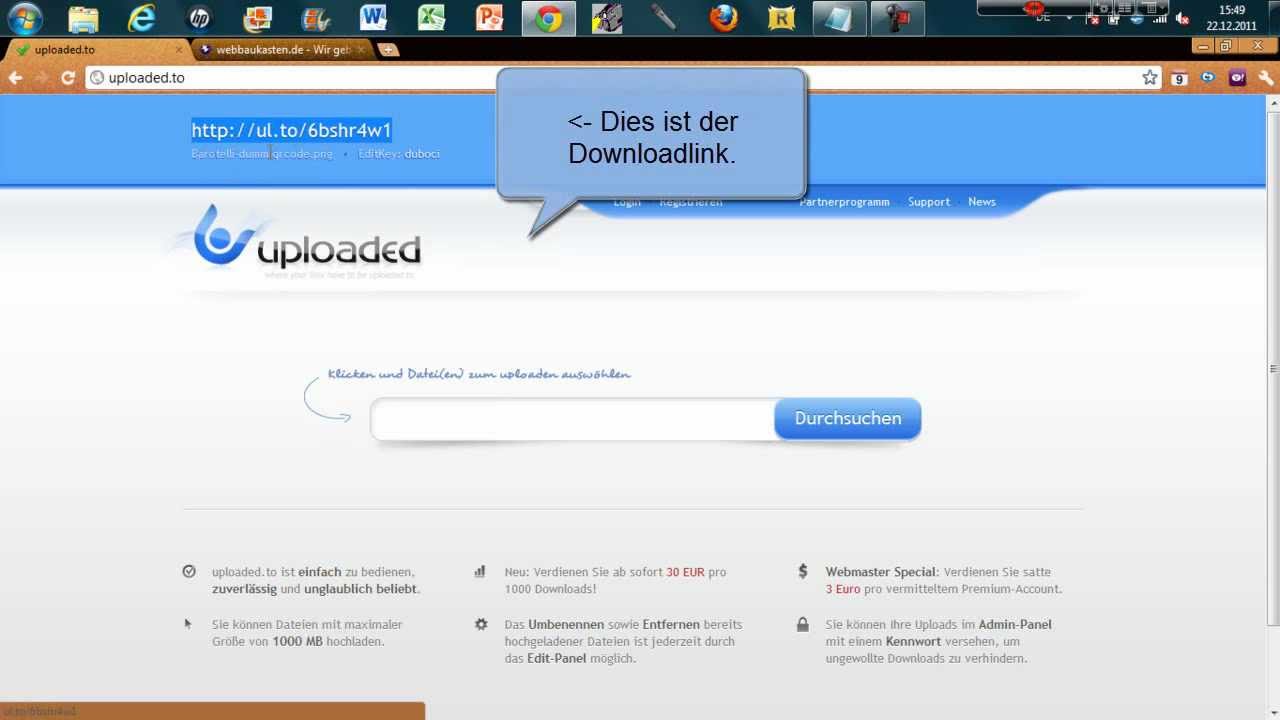Open Microsoft PowerPoint from the taskbar
Viewport: 1280px width, 720px height.
click(x=490, y=18)
